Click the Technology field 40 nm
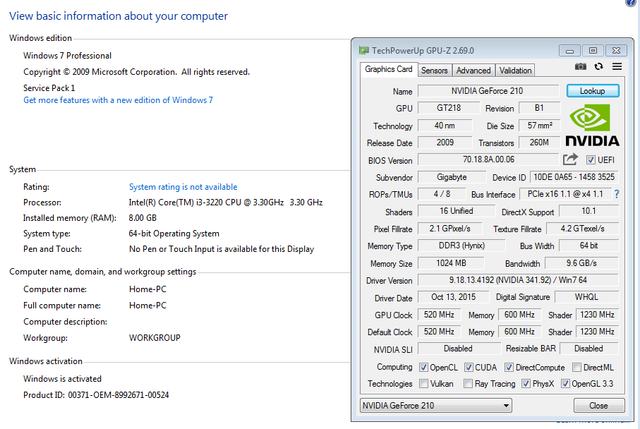640x429 pixels. [x=445, y=126]
